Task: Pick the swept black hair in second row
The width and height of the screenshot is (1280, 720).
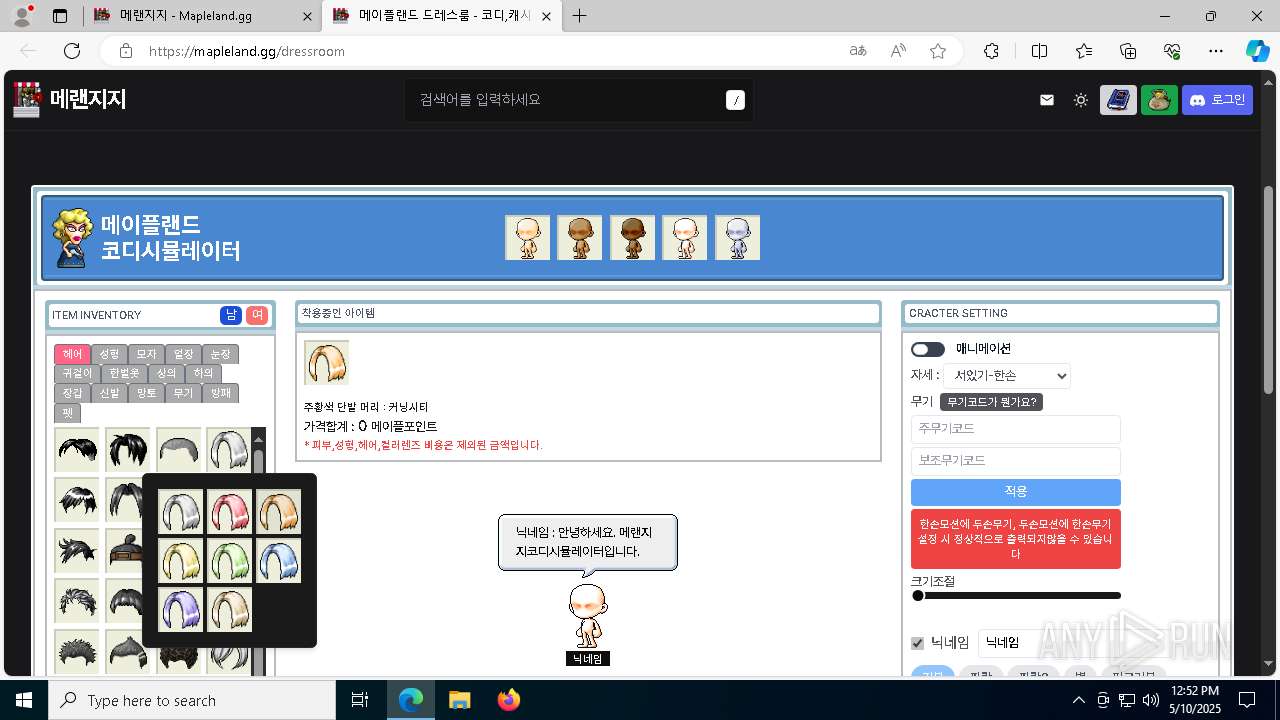Action: (77, 500)
